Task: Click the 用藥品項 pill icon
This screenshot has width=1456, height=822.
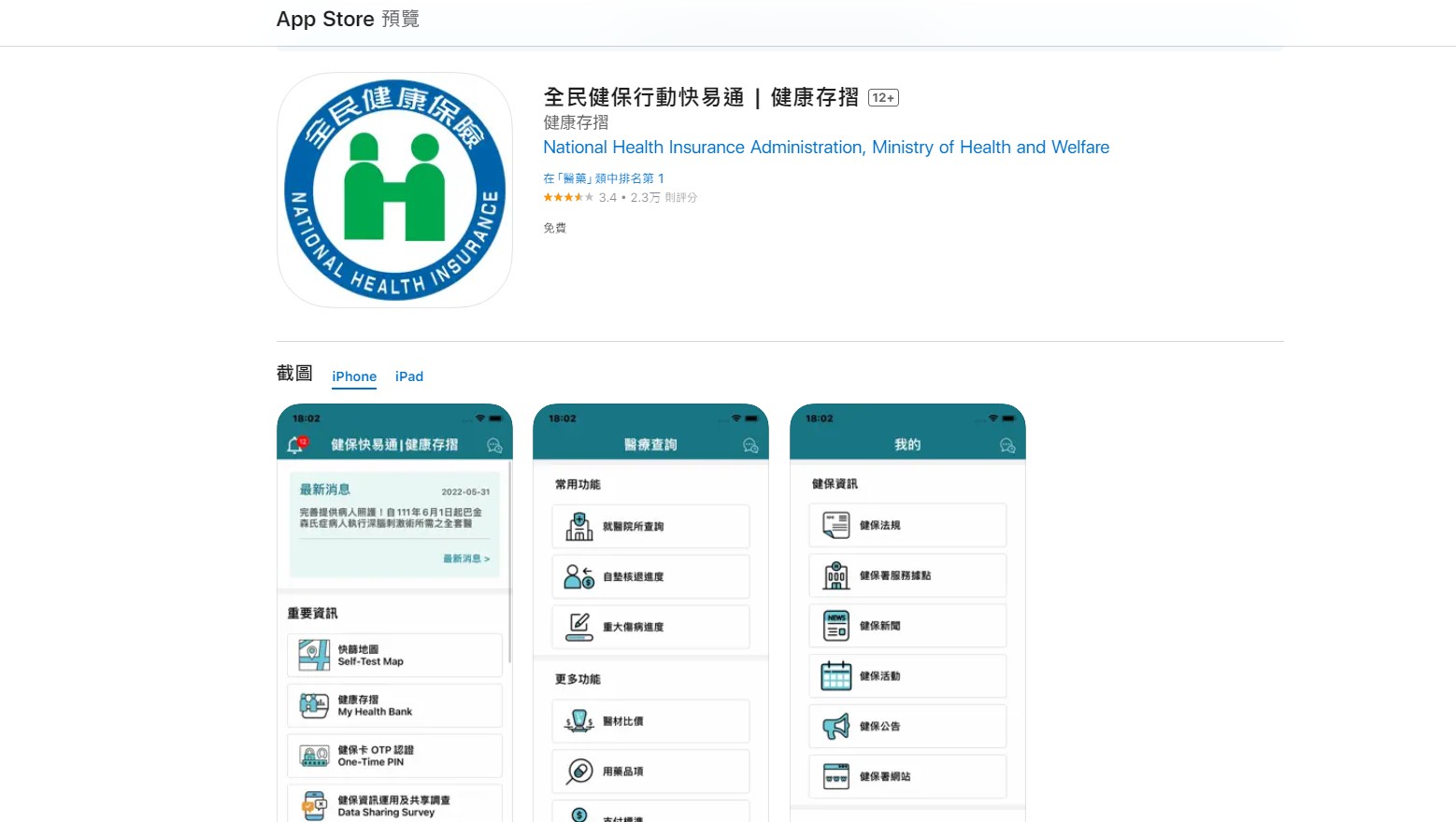Action: 579,772
